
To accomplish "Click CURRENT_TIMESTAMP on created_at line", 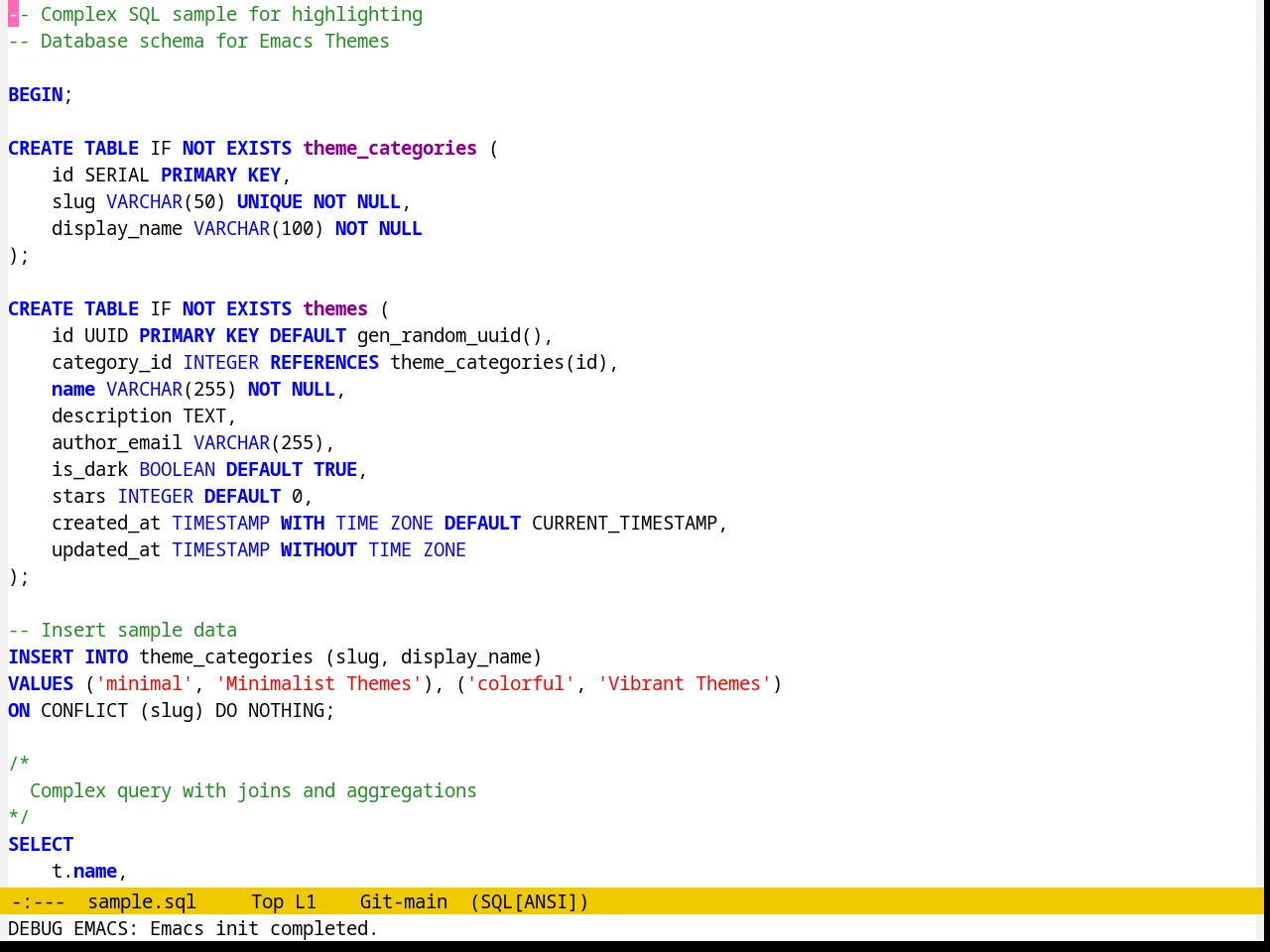I will 624,523.
